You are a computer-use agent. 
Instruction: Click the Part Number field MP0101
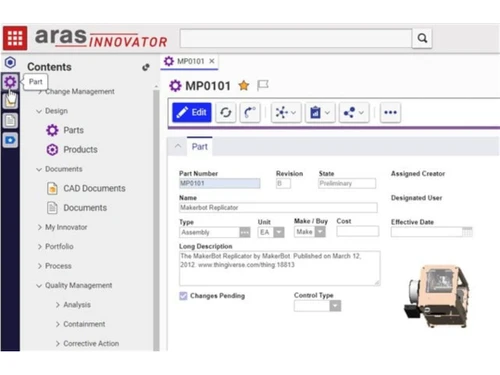tap(220, 183)
